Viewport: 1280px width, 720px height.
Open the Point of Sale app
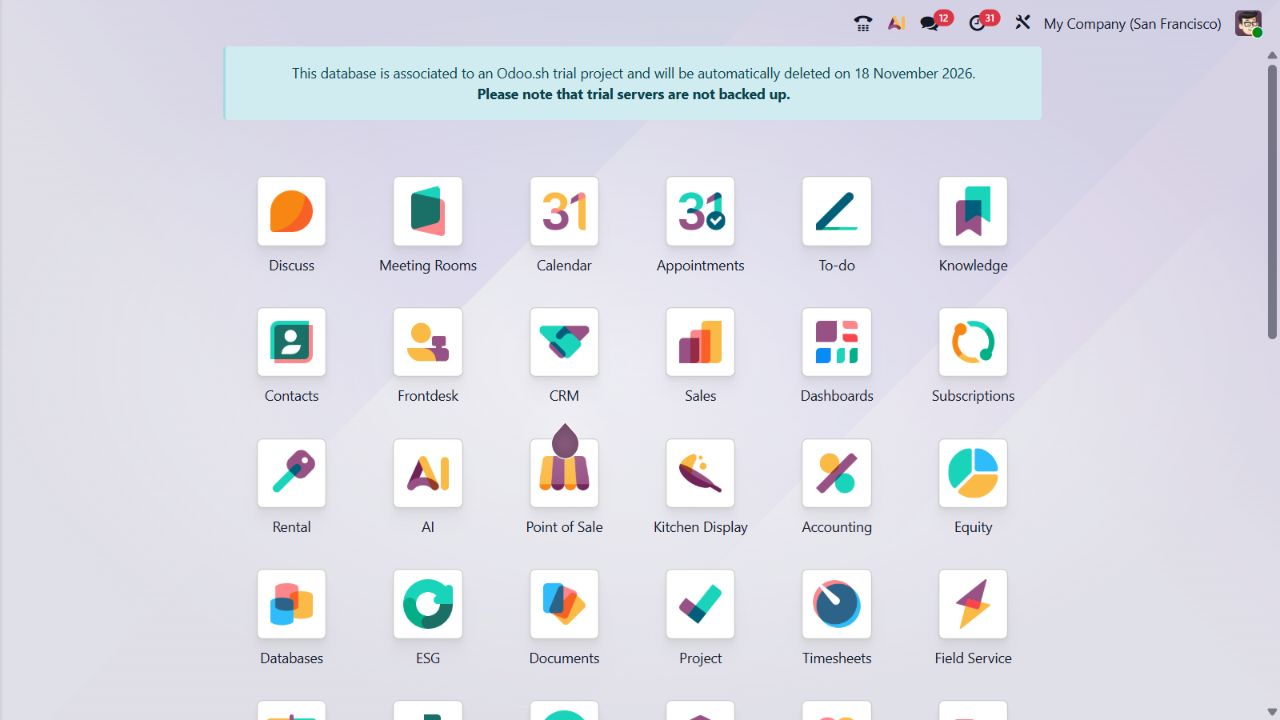tap(564, 473)
